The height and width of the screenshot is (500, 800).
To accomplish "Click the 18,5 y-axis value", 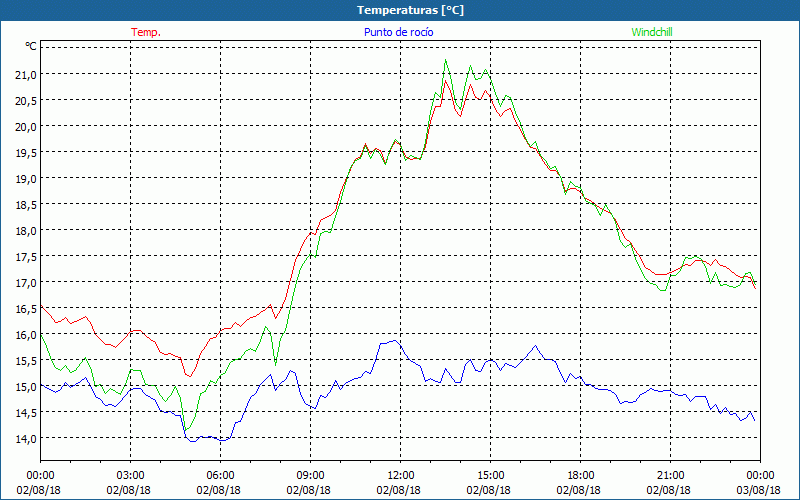I will tap(26, 205).
